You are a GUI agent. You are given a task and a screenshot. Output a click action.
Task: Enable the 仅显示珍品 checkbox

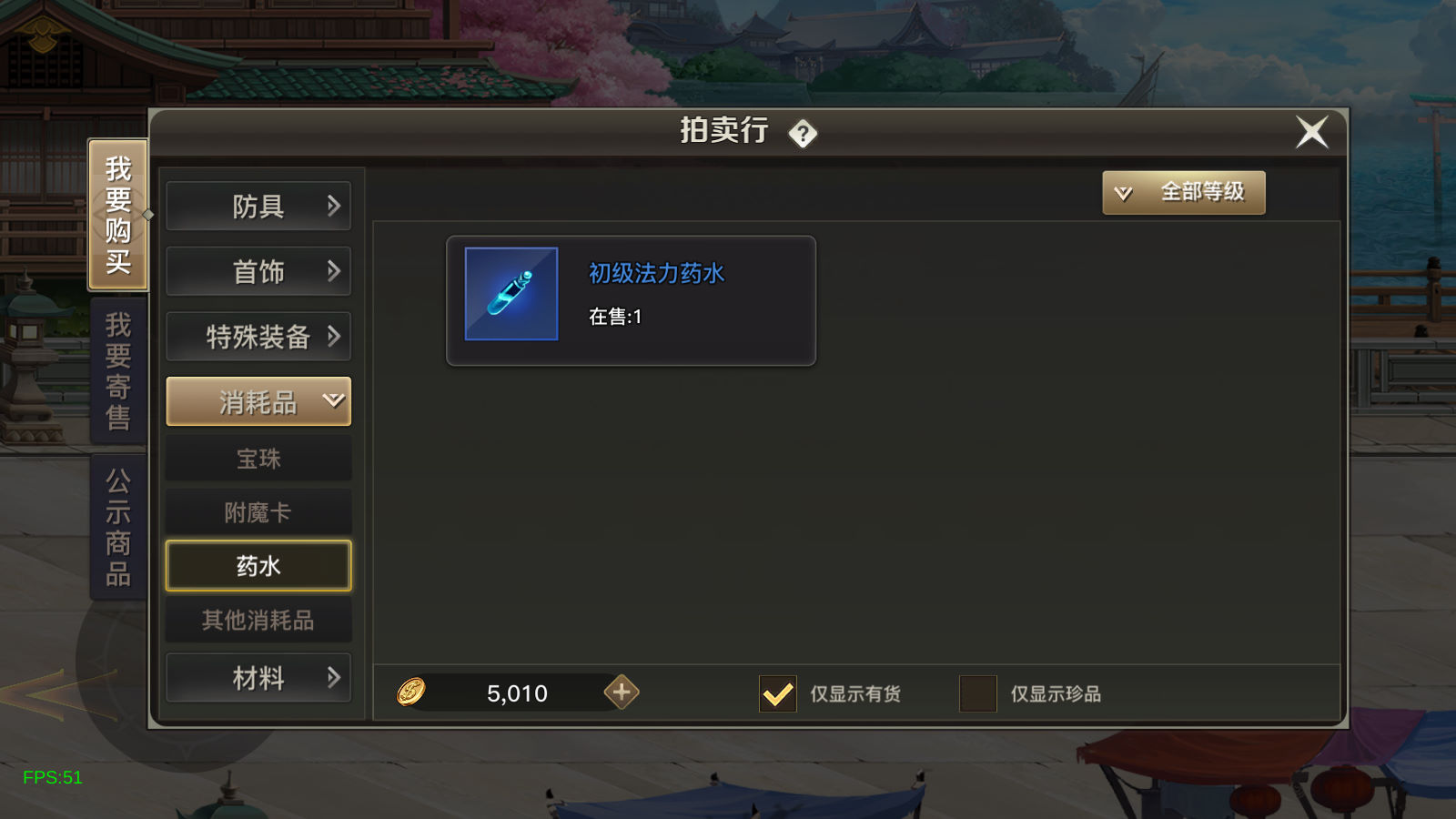[x=978, y=693]
